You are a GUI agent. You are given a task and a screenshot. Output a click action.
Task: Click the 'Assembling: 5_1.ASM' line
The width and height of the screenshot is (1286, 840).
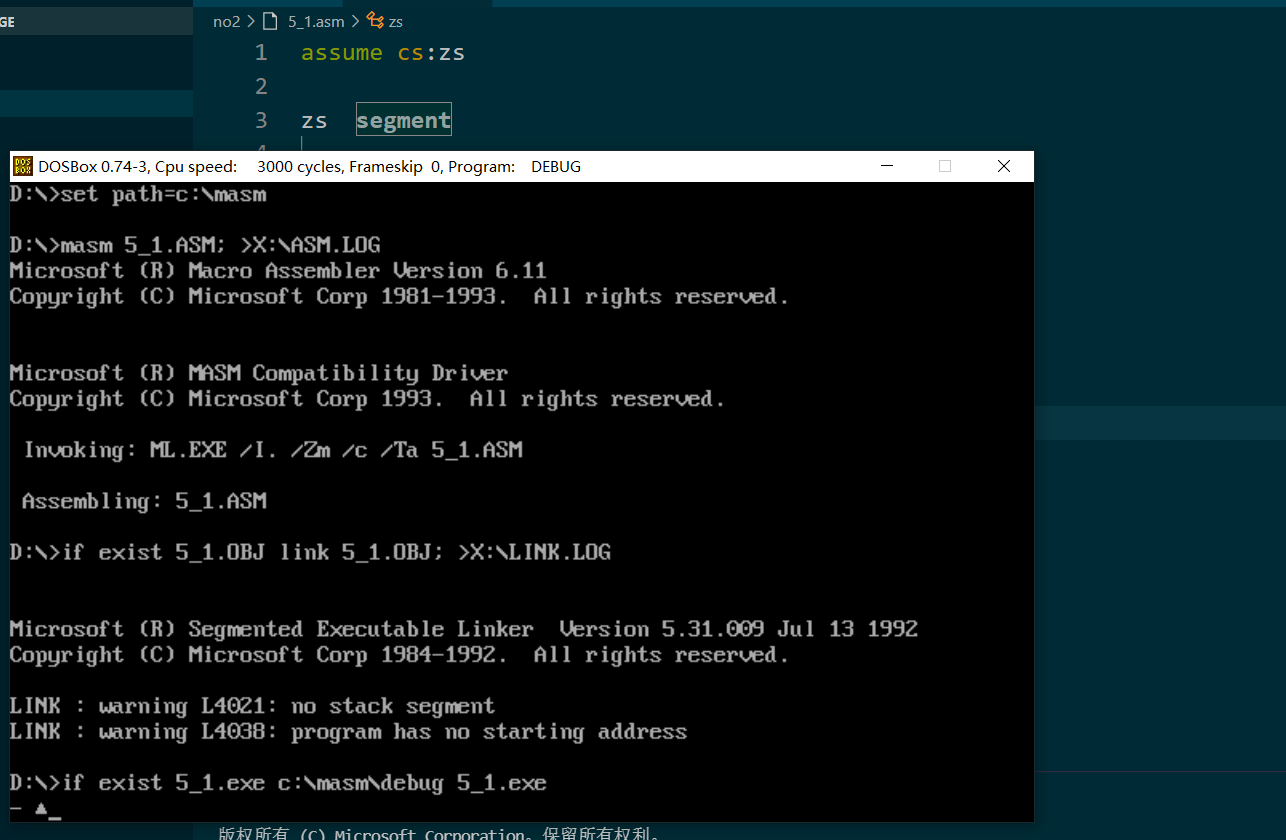[145, 501]
